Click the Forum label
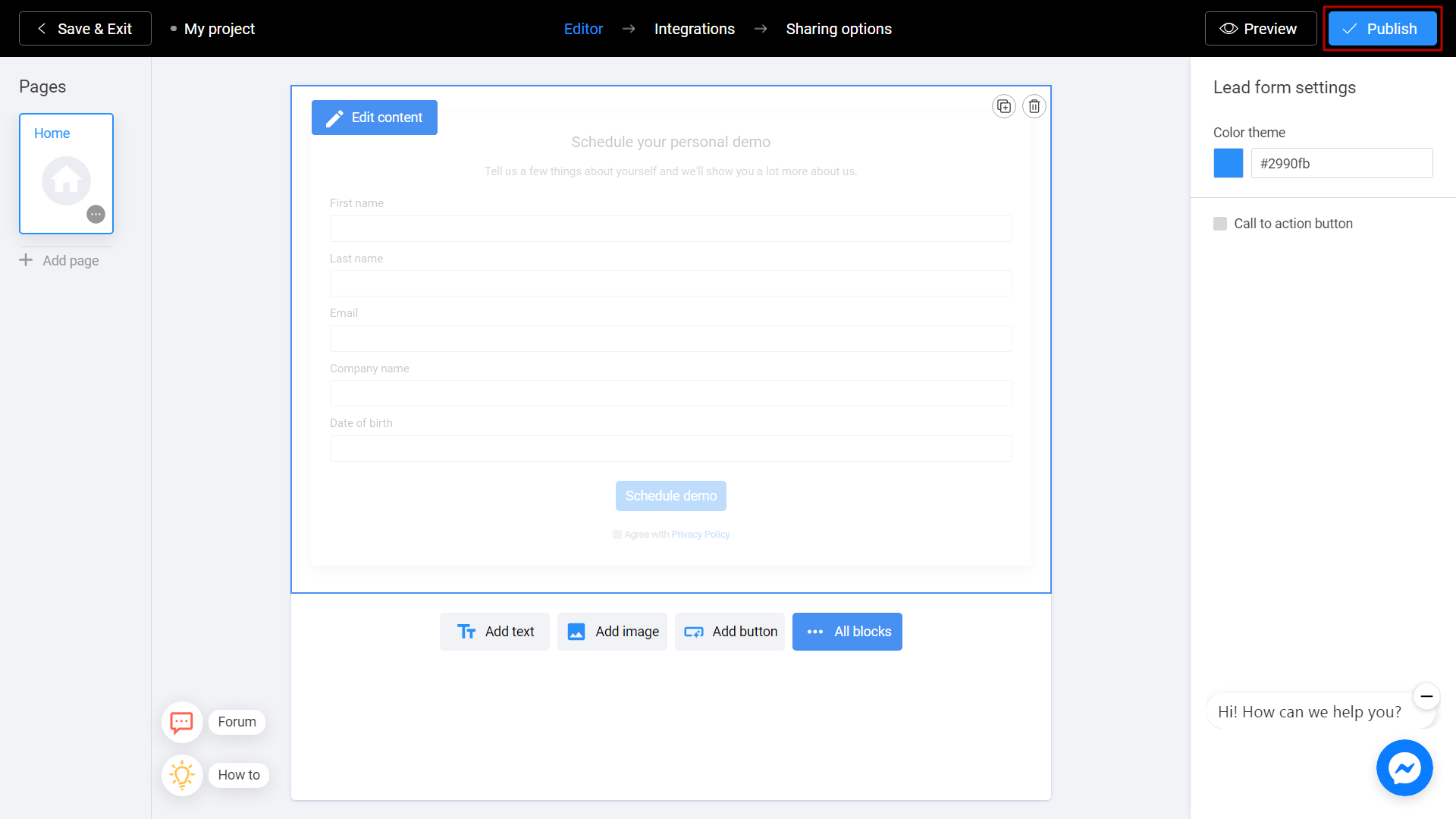 point(237,722)
